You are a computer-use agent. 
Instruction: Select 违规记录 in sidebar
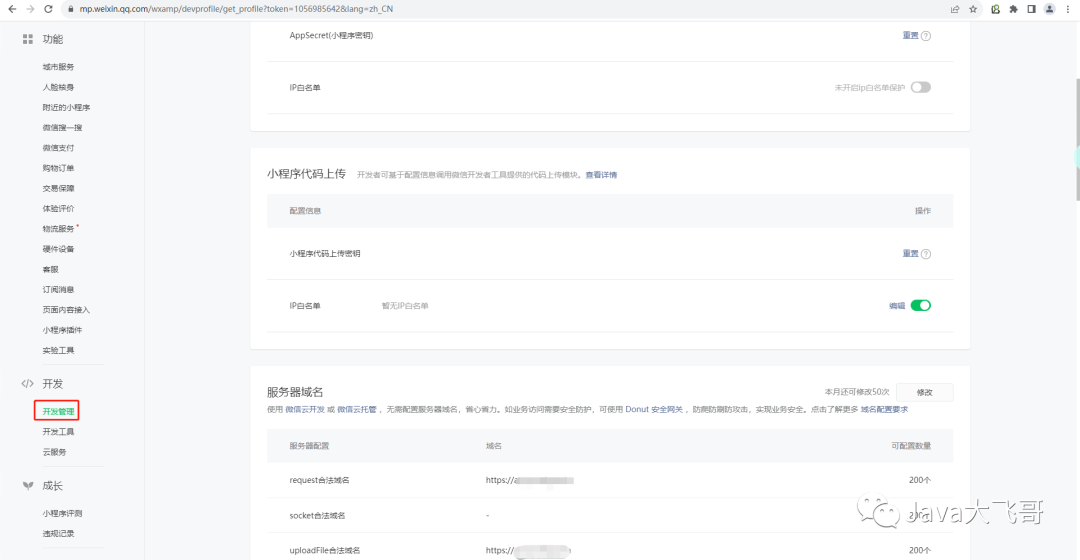[x=58, y=534]
